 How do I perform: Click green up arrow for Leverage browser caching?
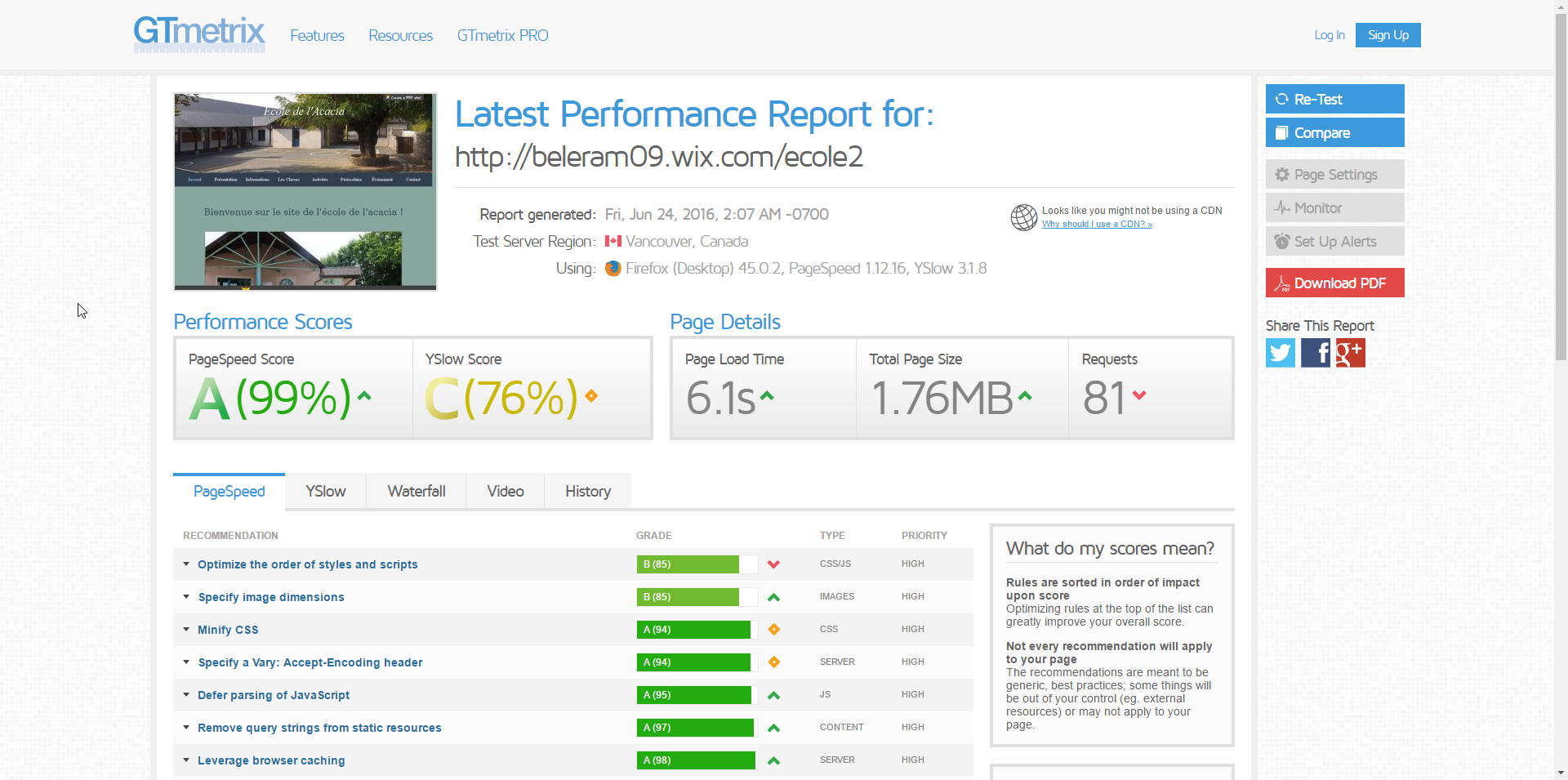click(774, 760)
